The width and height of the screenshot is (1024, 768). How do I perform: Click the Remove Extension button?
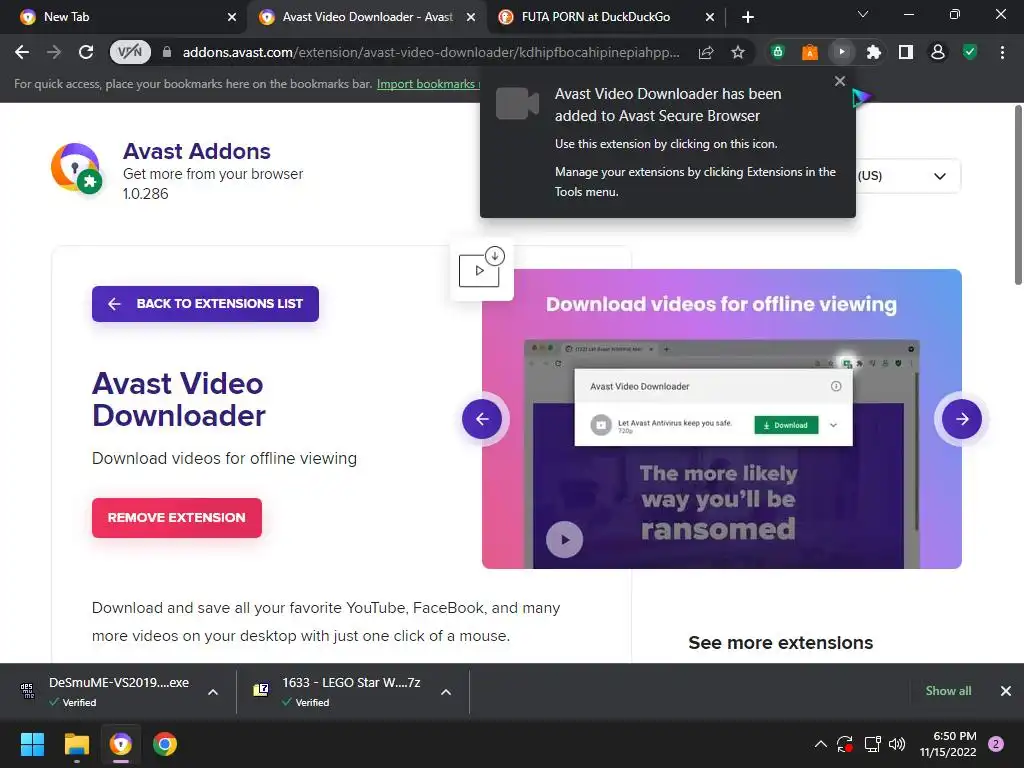click(x=176, y=518)
